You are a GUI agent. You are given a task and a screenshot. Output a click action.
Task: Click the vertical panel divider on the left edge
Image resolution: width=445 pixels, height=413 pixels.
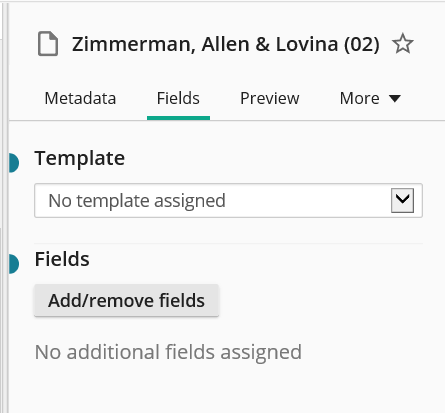coord(5,207)
